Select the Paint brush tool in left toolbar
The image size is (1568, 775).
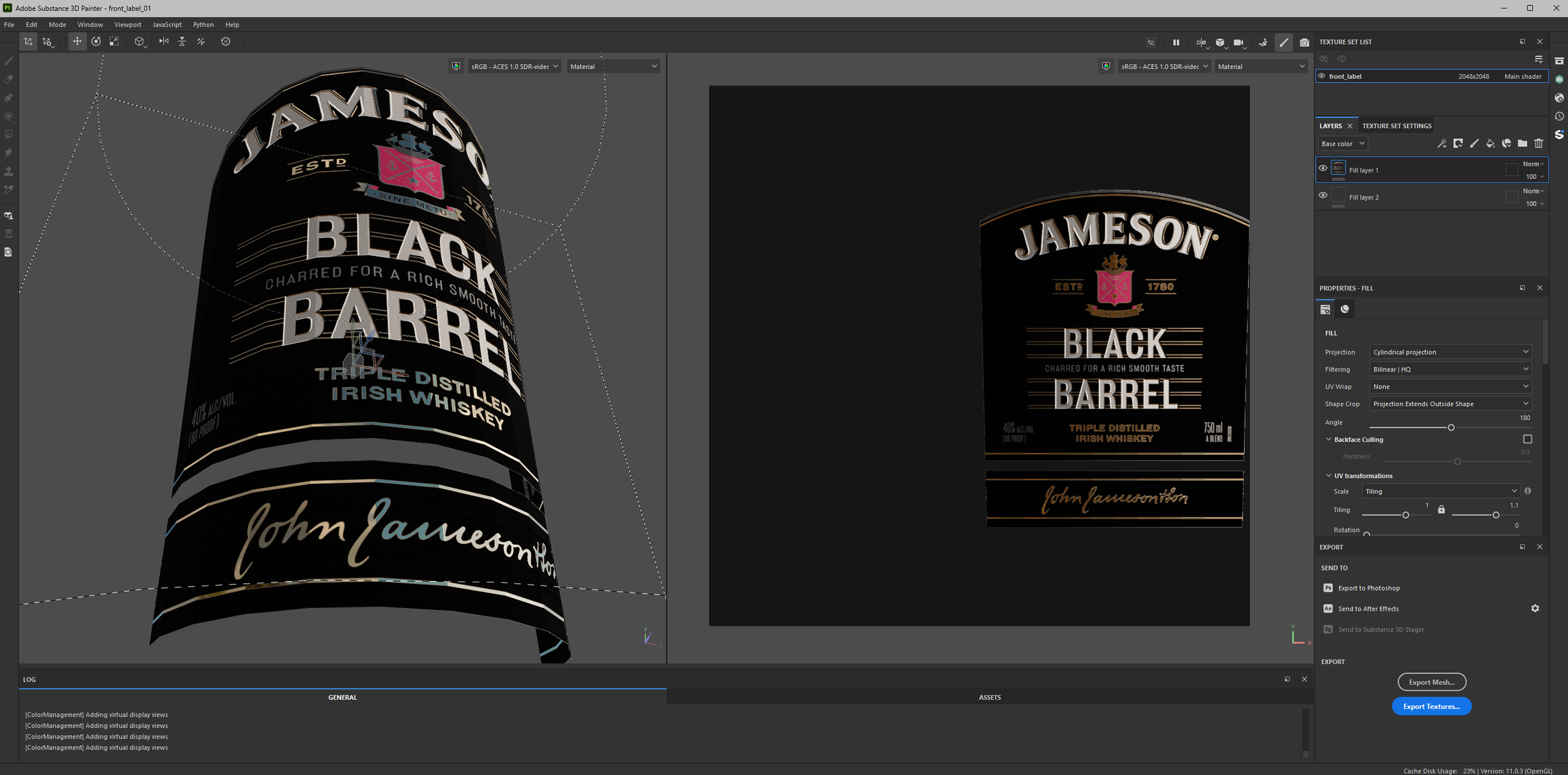9,61
